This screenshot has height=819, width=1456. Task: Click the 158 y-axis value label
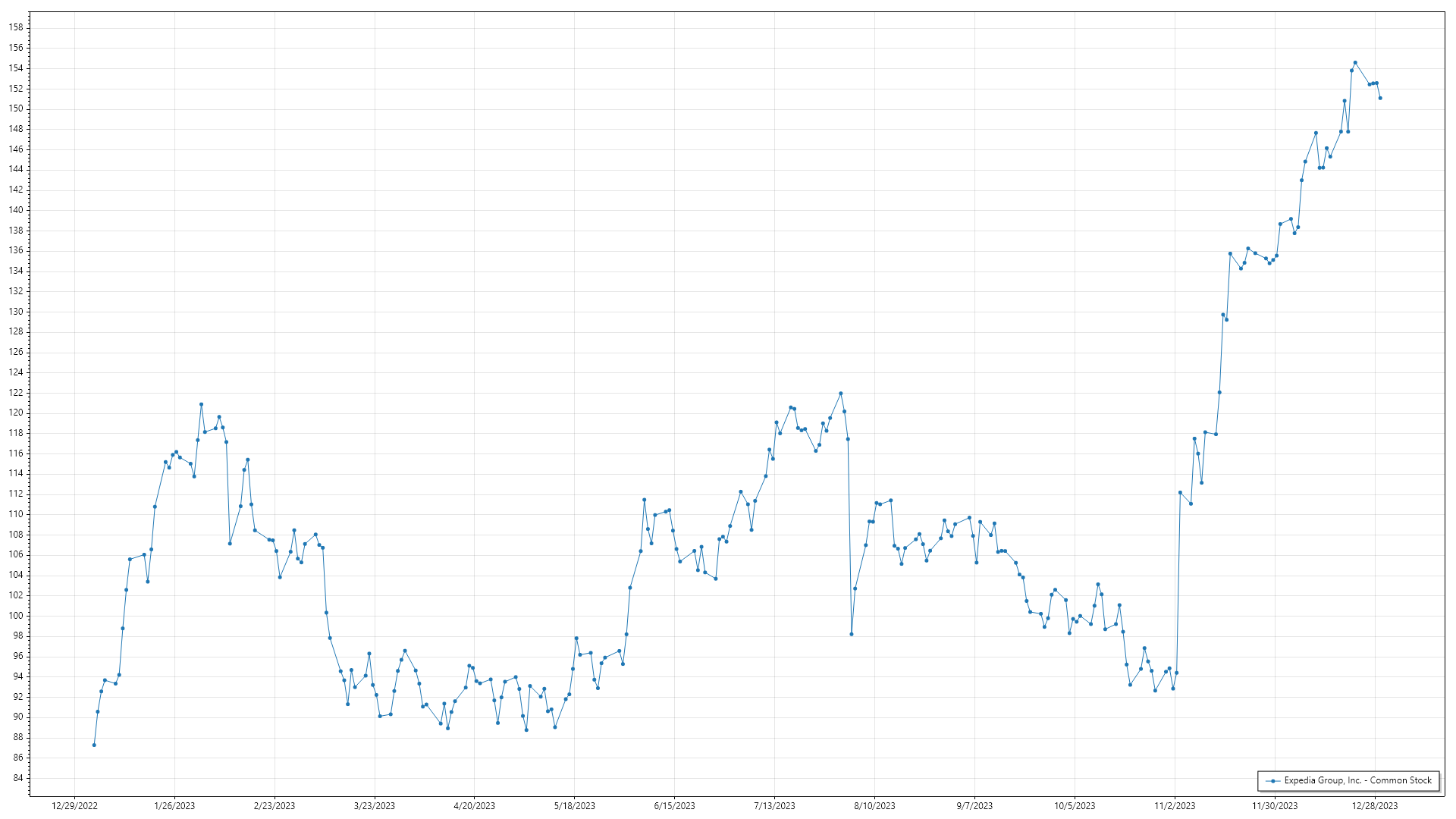[16, 27]
